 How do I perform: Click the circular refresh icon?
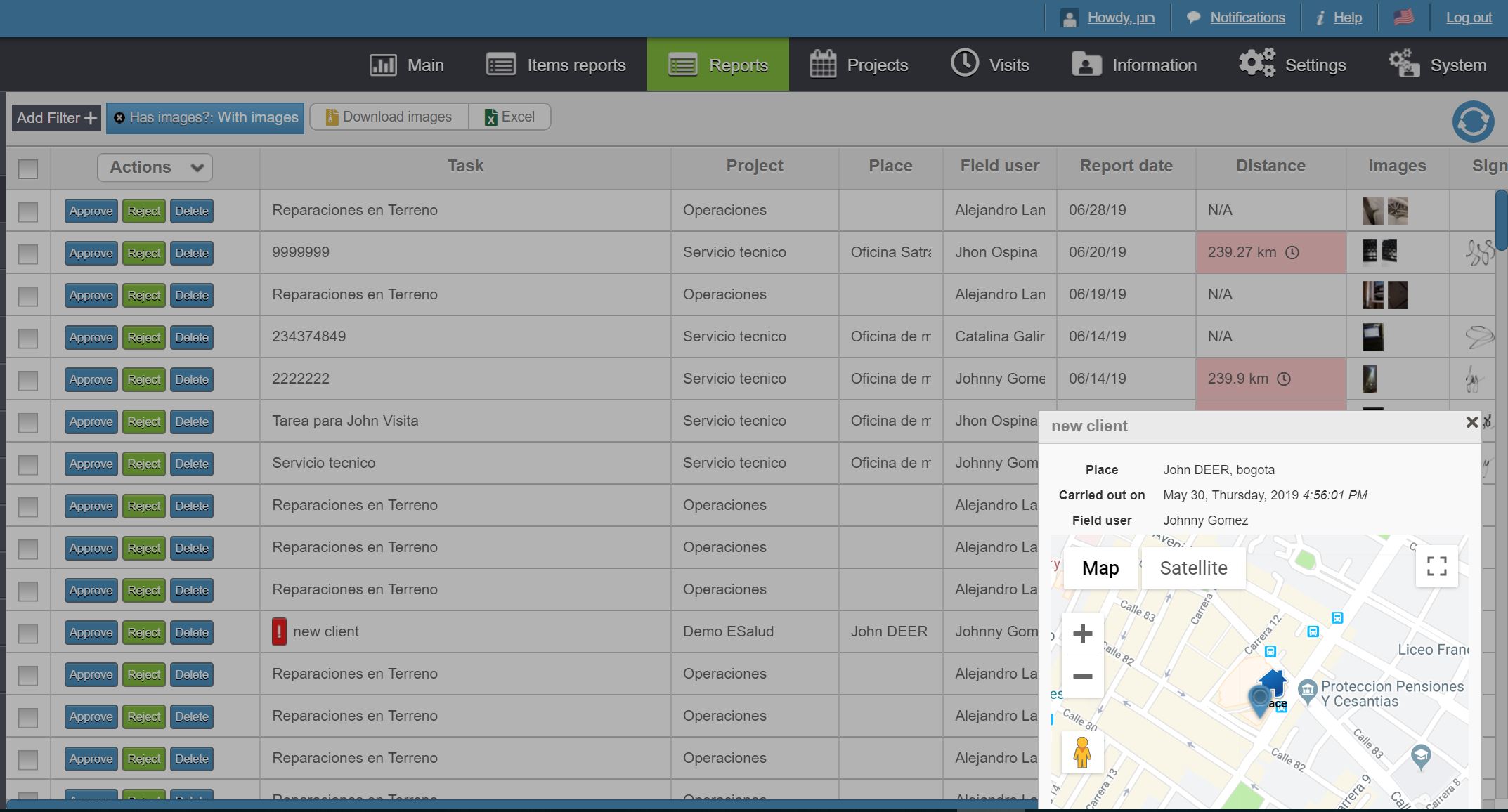[1473, 121]
